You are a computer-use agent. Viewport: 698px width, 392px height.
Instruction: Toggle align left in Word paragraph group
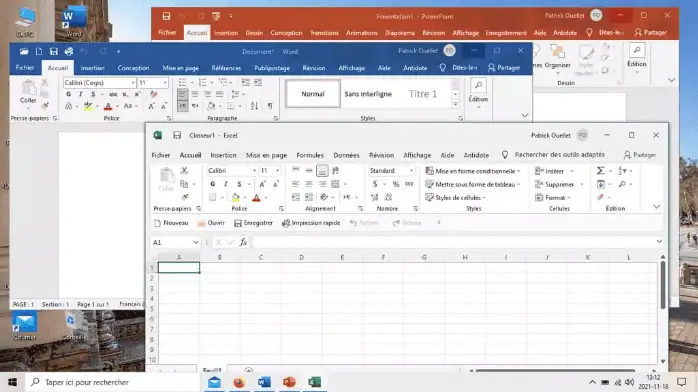click(x=183, y=94)
